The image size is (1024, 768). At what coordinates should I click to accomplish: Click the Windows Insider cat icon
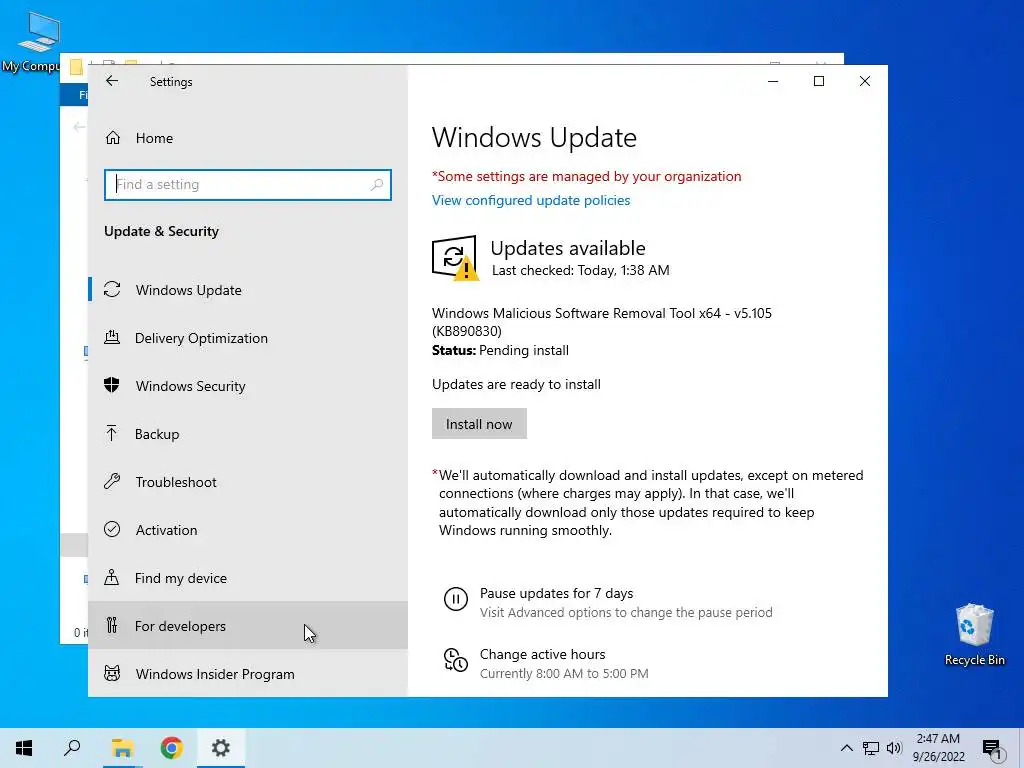point(112,673)
